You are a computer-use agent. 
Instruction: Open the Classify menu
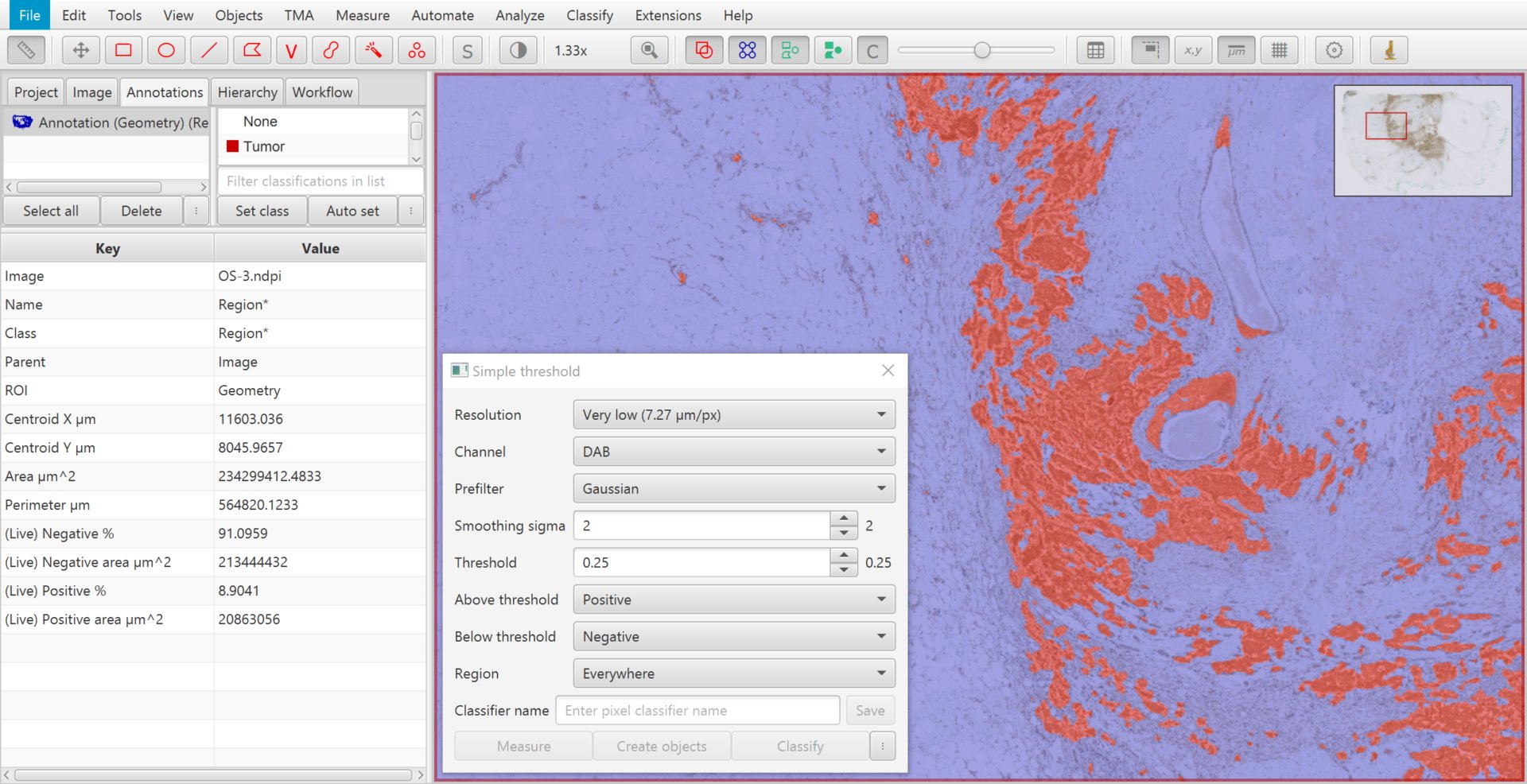(589, 15)
